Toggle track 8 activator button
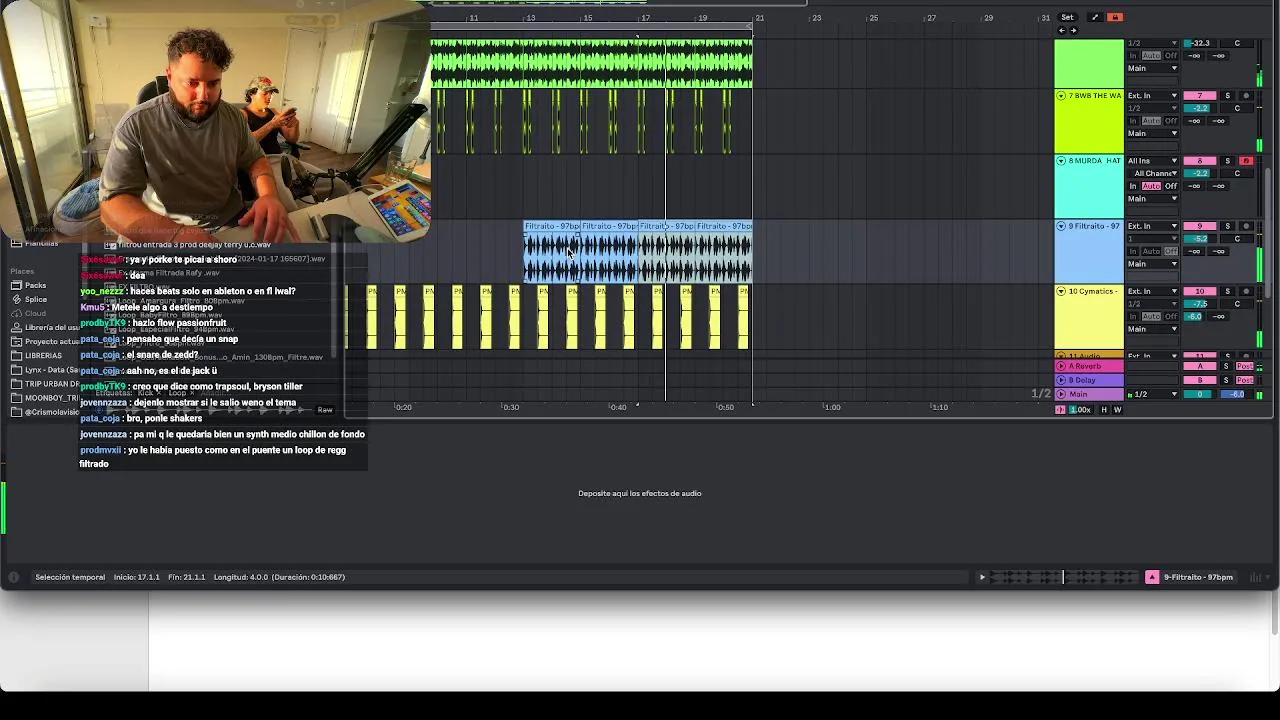Viewport: 1280px width, 720px height. [1200, 161]
